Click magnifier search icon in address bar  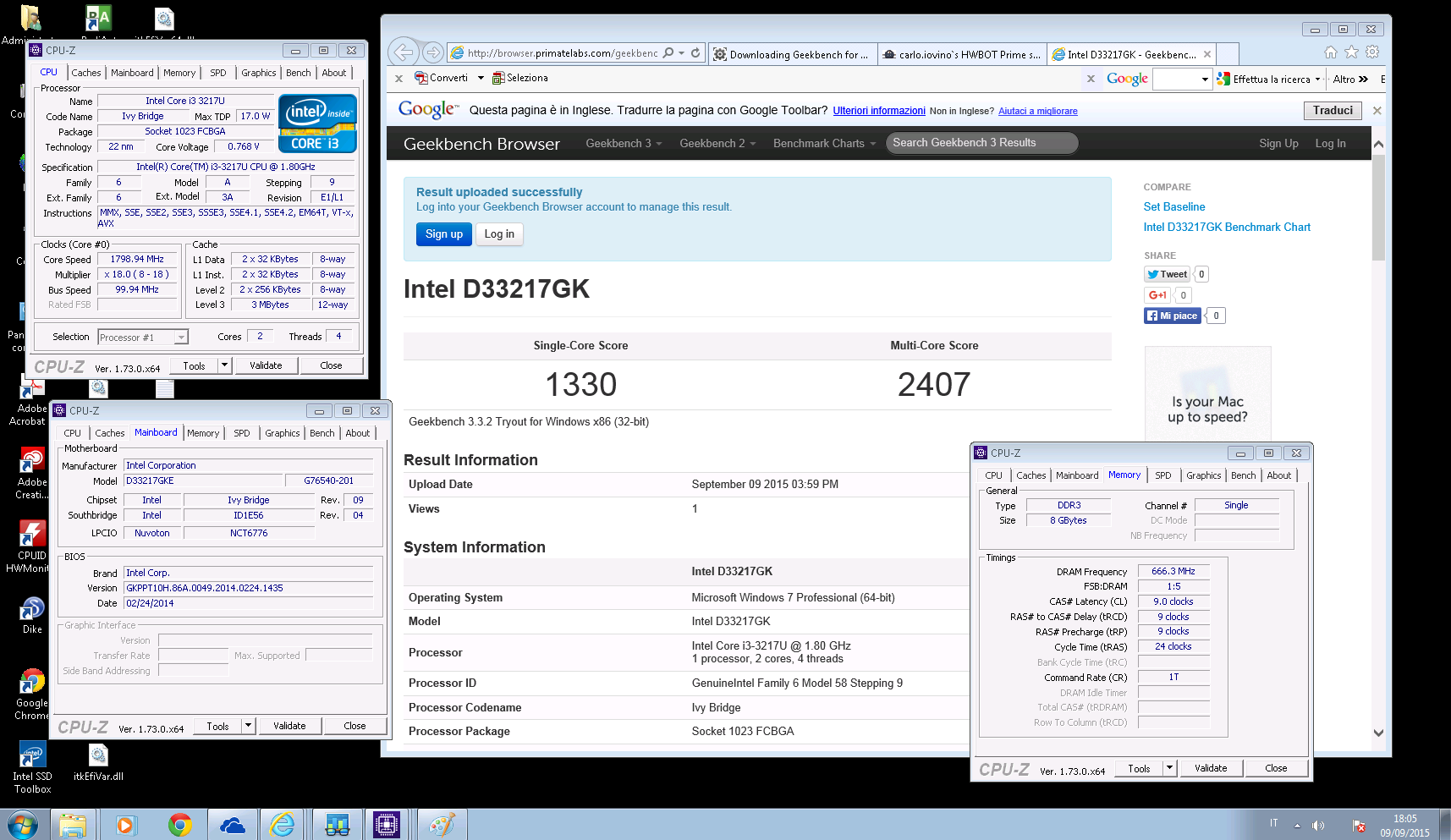[x=668, y=52]
